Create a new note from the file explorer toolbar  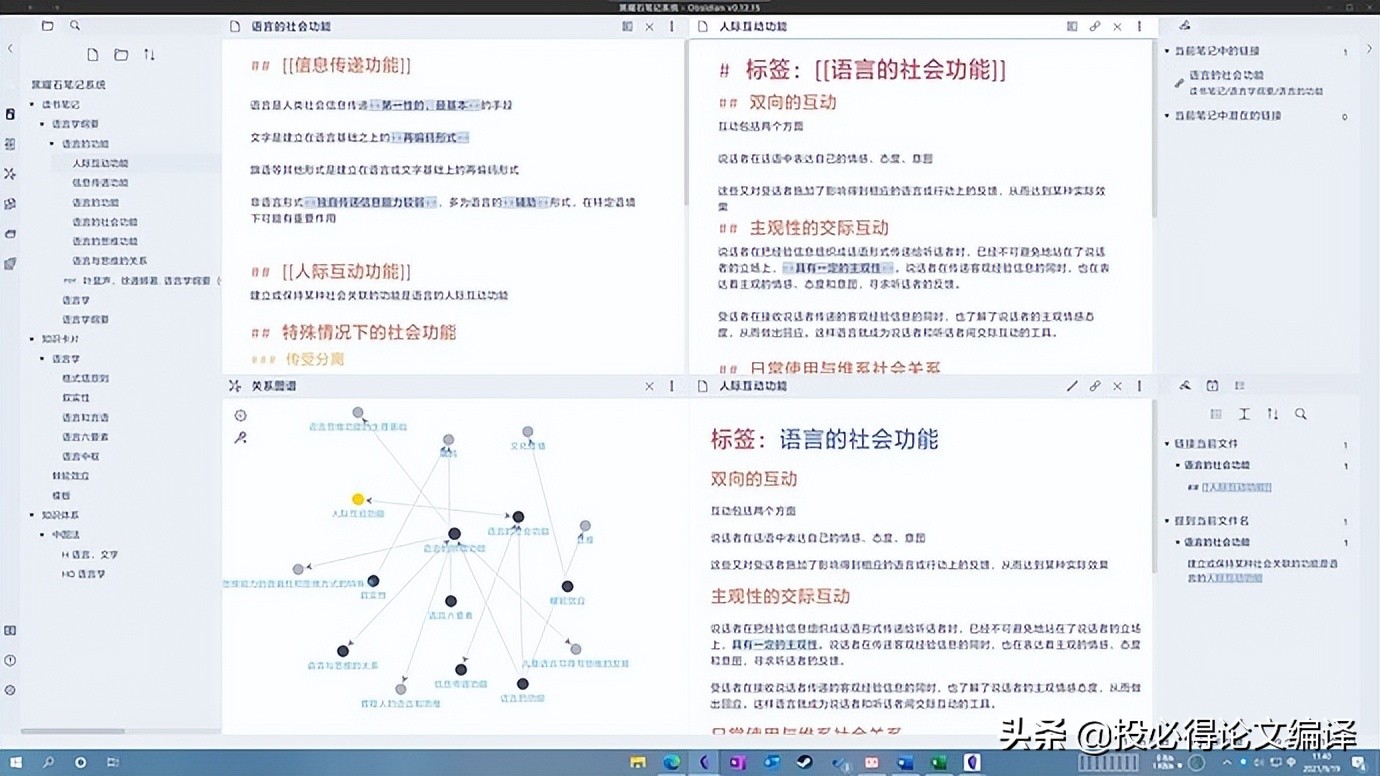(92, 54)
